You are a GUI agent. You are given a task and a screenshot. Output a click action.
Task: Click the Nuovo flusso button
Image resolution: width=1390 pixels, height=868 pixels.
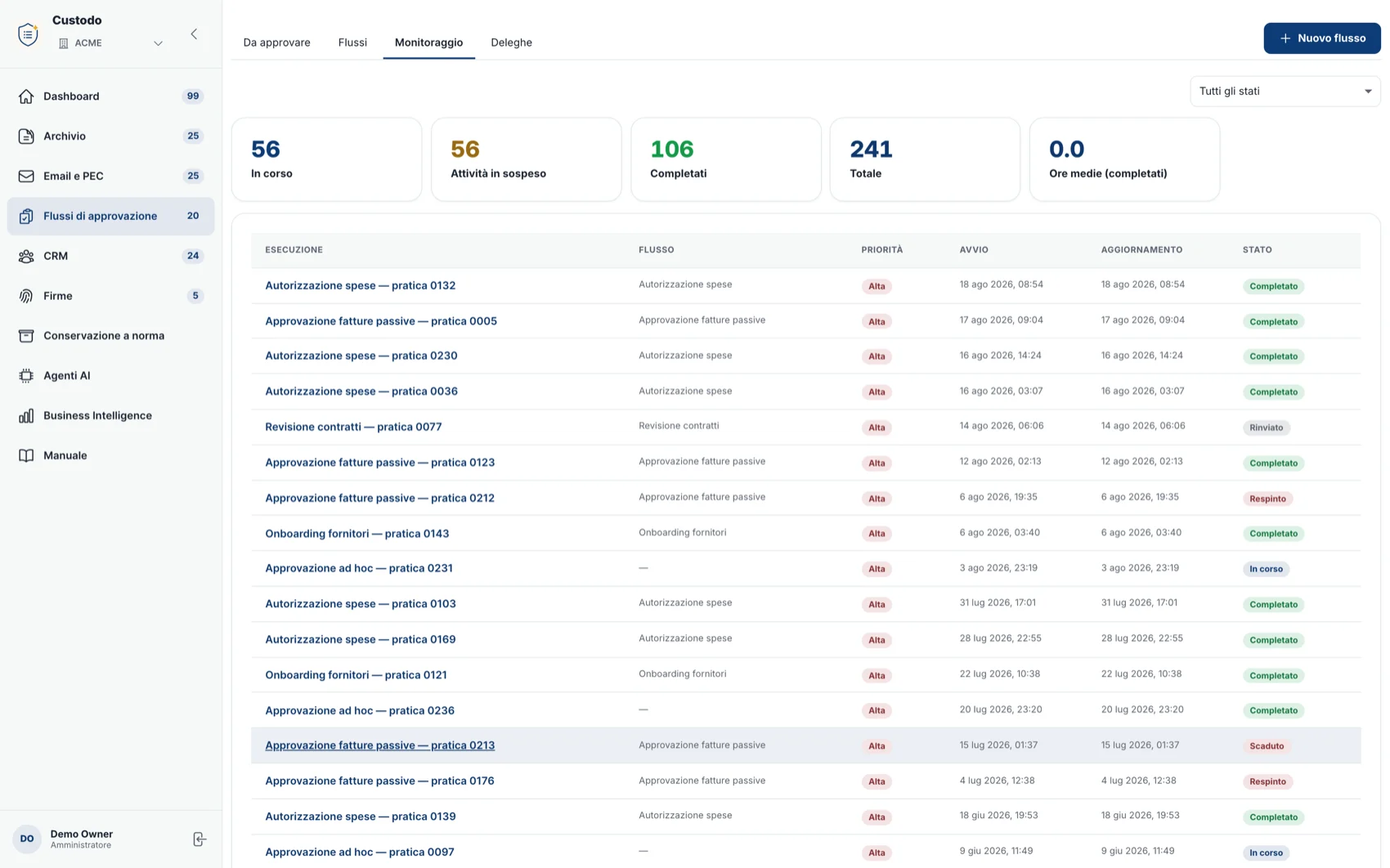coord(1322,38)
